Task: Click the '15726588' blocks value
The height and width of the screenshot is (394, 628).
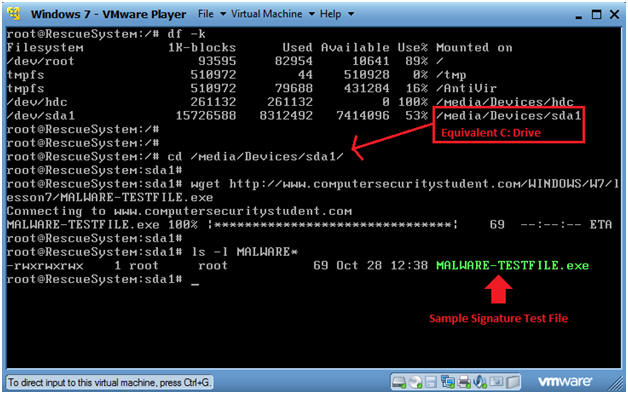Action: click(x=206, y=116)
